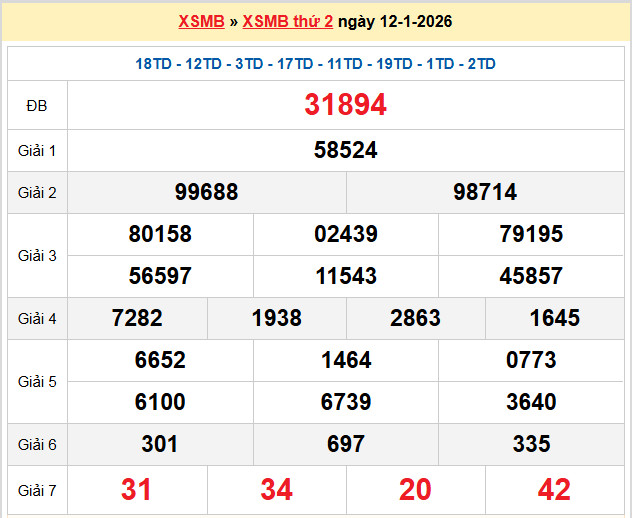Click second prize number 99688
Image resolution: width=632 pixels, height=518 pixels.
(206, 192)
